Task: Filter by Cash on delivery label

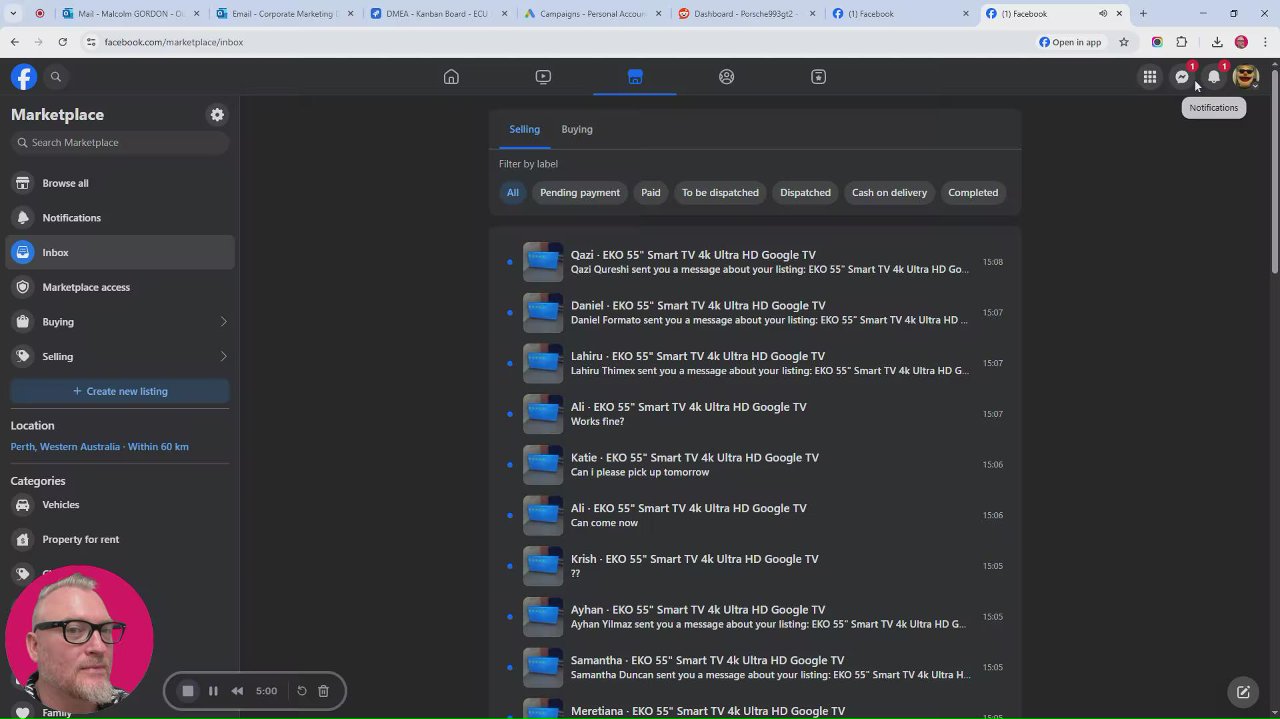Action: (x=889, y=192)
